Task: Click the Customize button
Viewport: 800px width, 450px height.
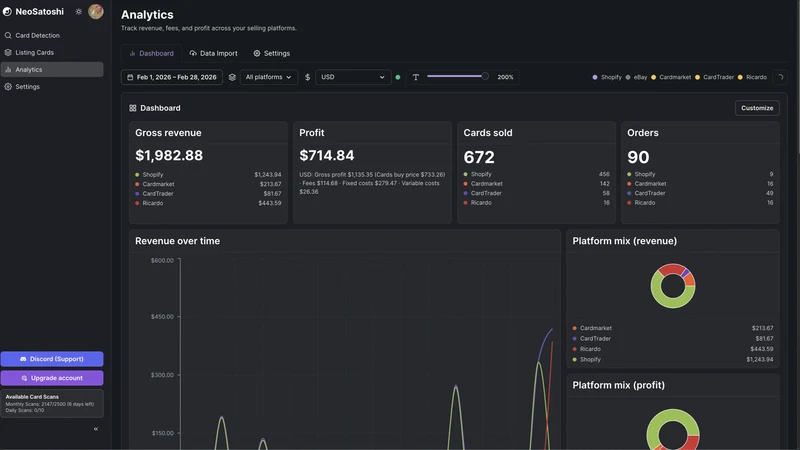Action: tap(757, 108)
